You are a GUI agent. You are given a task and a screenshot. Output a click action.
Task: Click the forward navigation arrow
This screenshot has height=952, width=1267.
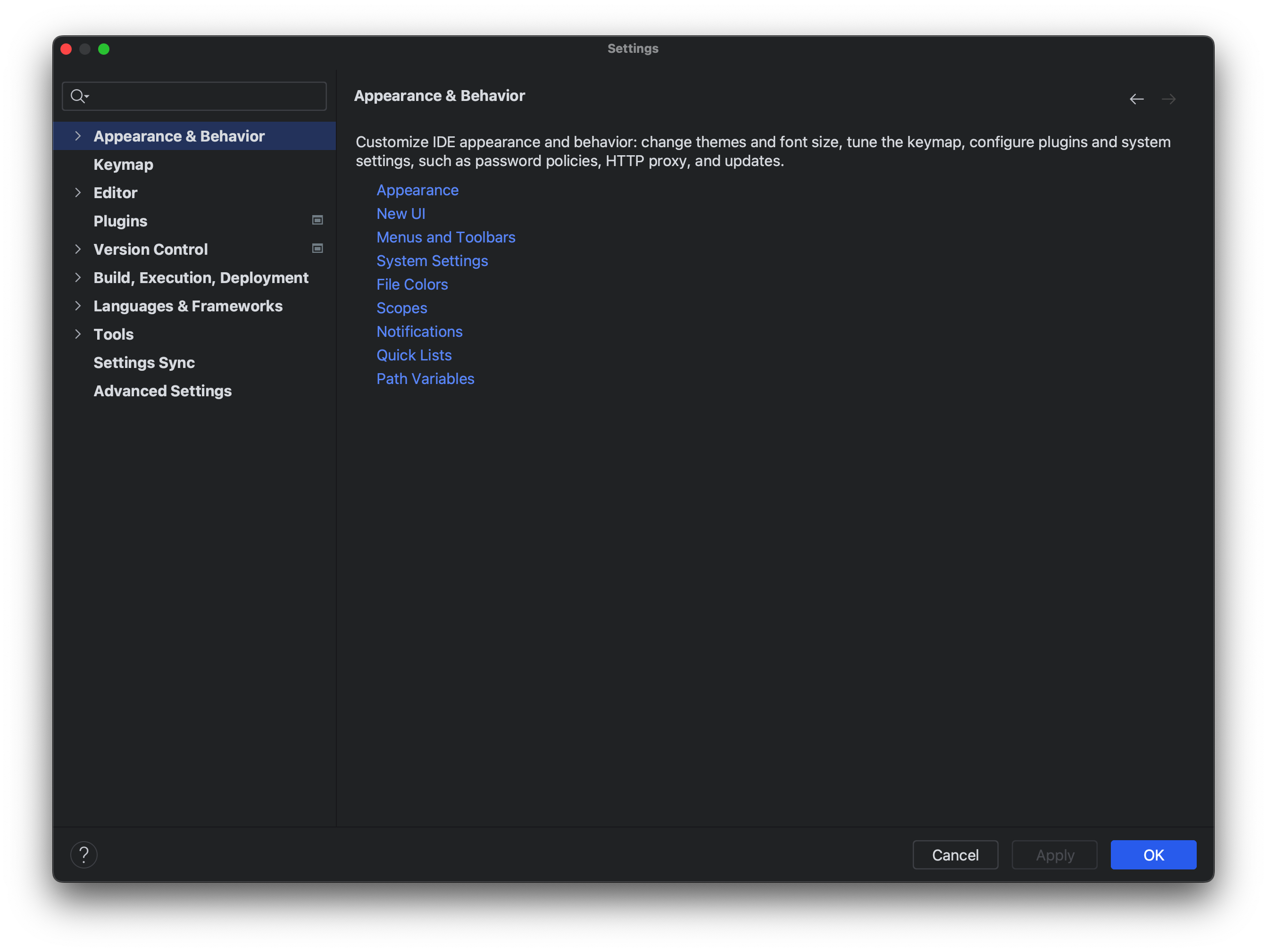[x=1168, y=99]
